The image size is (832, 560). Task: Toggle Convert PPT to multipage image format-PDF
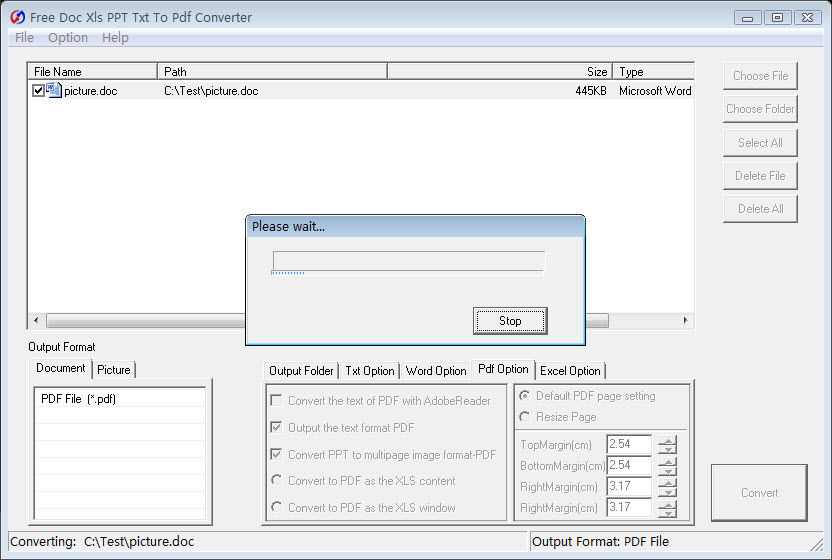click(276, 454)
